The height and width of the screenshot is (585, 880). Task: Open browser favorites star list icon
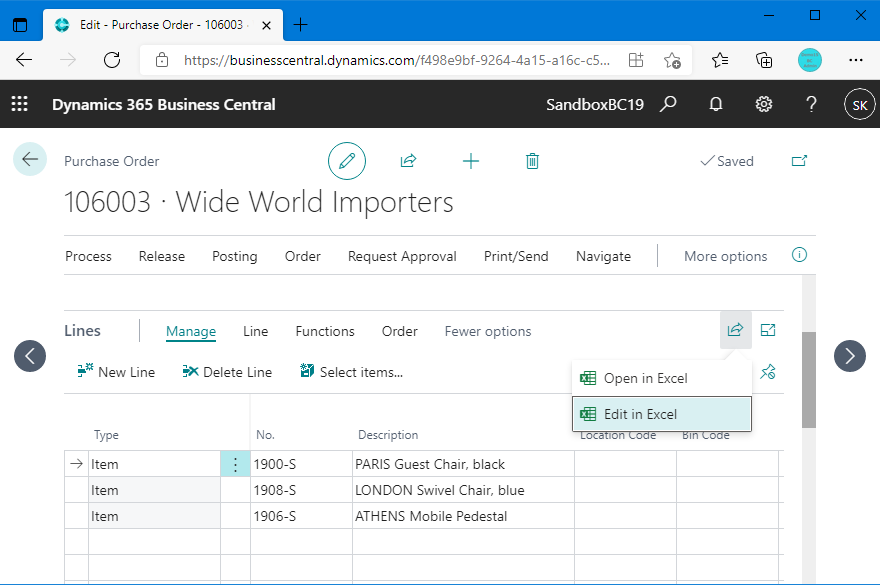719,60
